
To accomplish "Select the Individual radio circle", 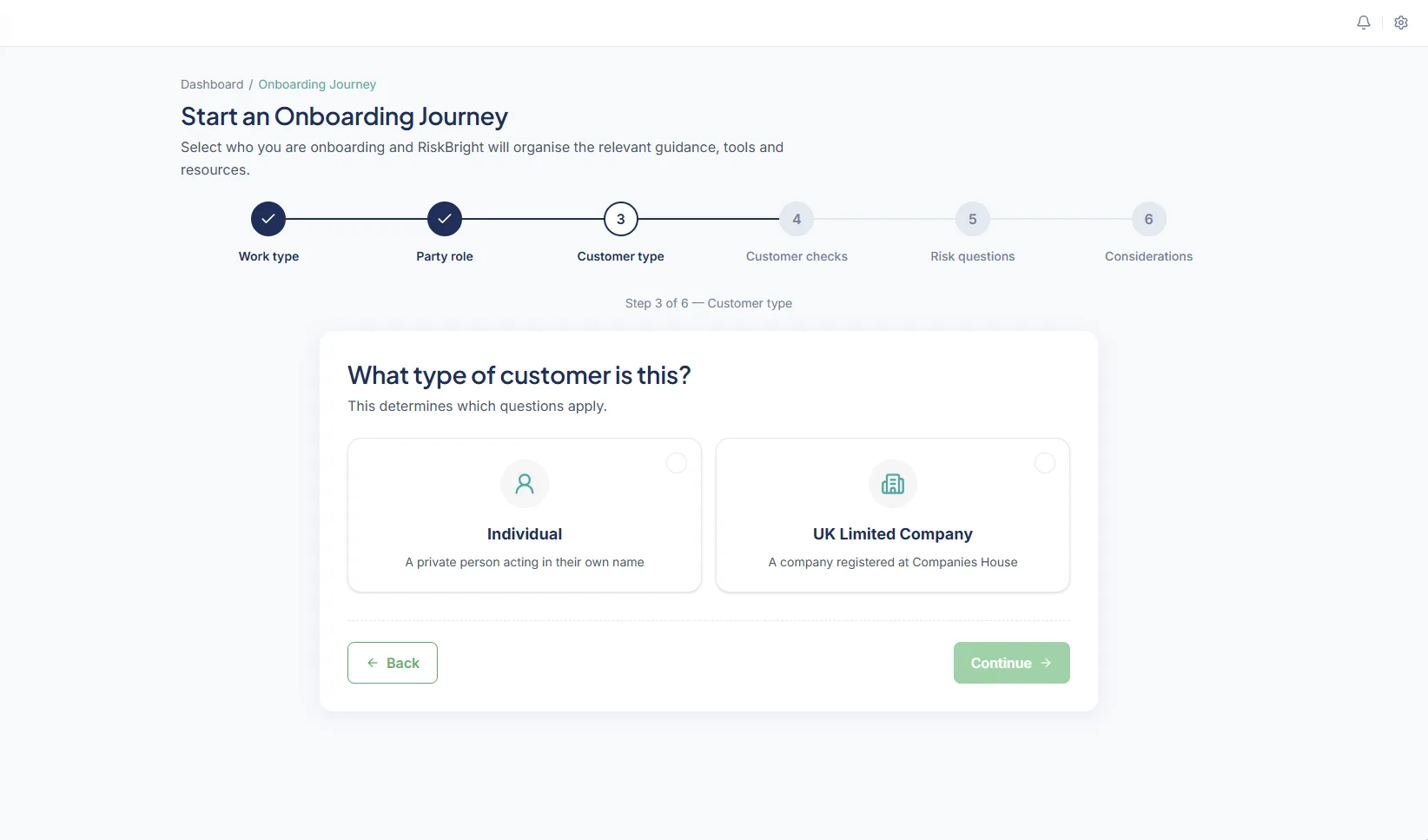I will [677, 463].
